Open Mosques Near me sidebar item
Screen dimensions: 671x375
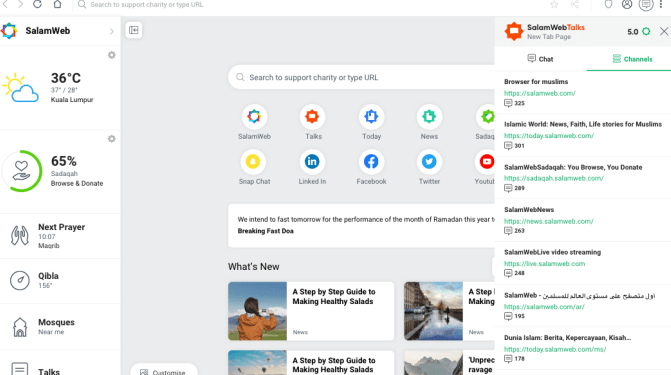(60, 327)
